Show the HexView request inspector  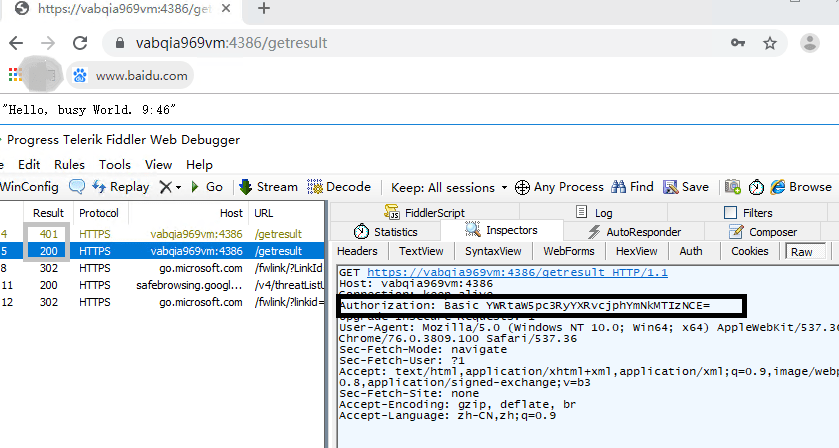coord(636,251)
